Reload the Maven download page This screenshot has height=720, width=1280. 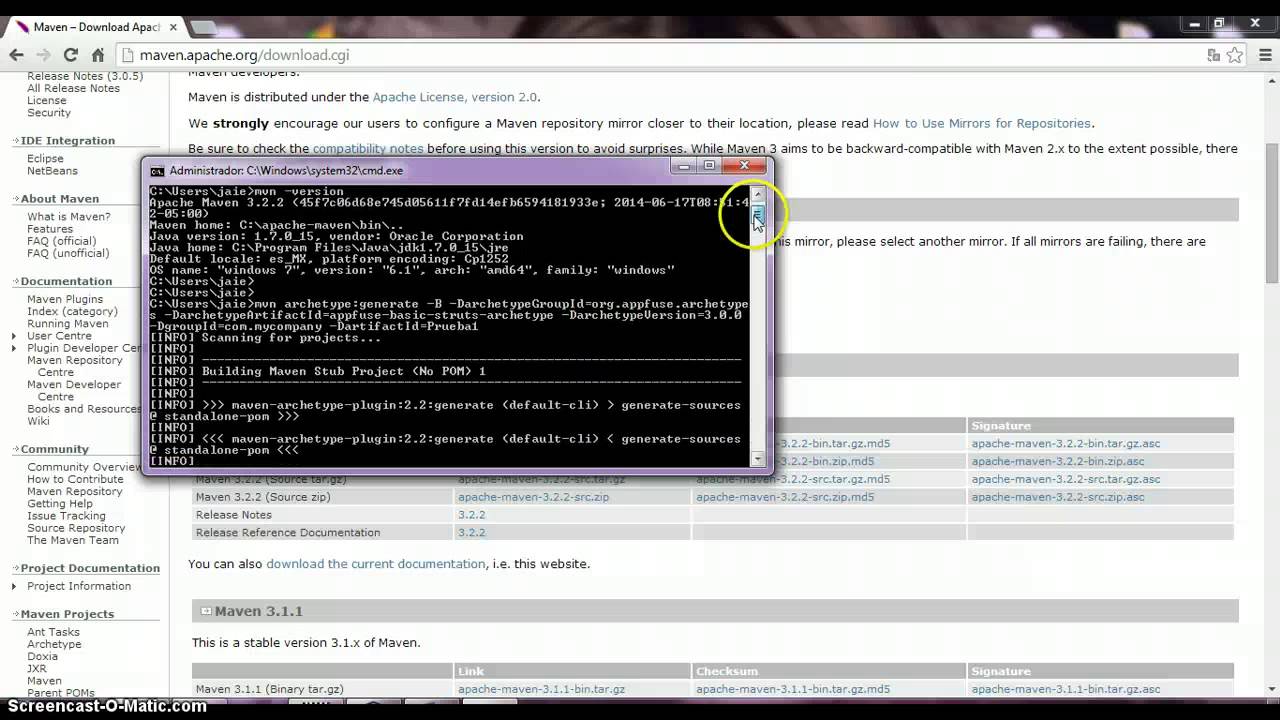[70, 55]
